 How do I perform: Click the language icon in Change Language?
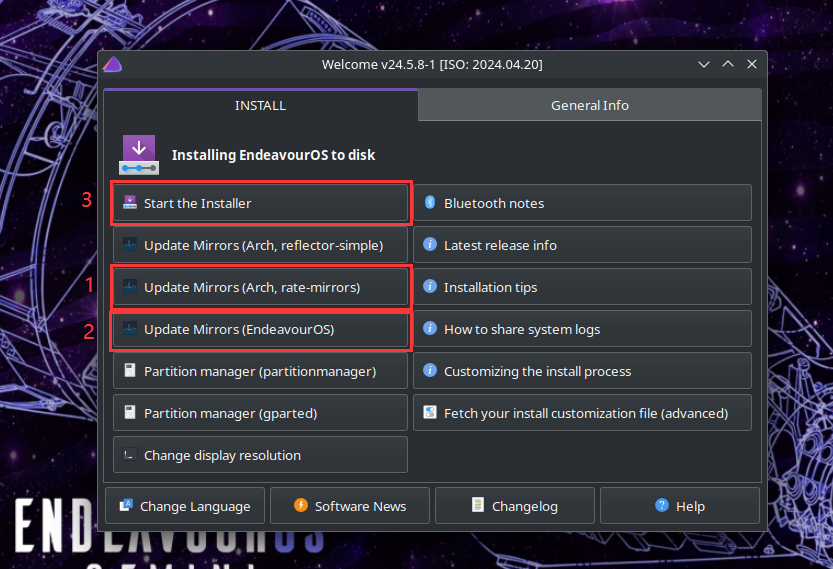tap(126, 505)
